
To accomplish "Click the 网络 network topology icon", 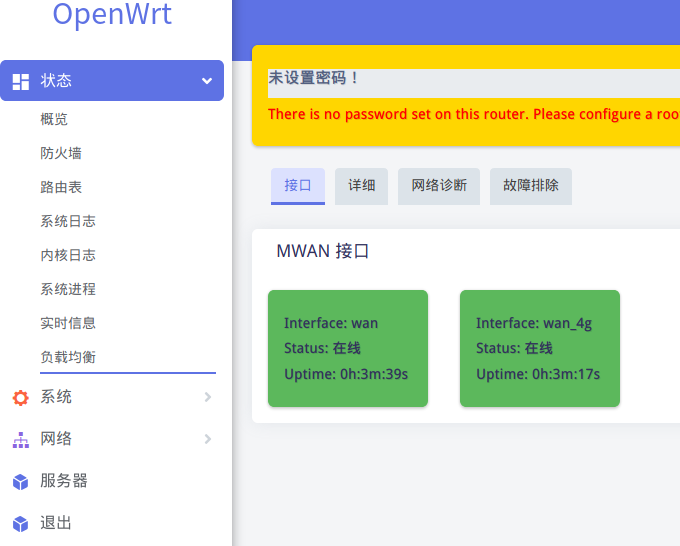I will tap(20, 440).
